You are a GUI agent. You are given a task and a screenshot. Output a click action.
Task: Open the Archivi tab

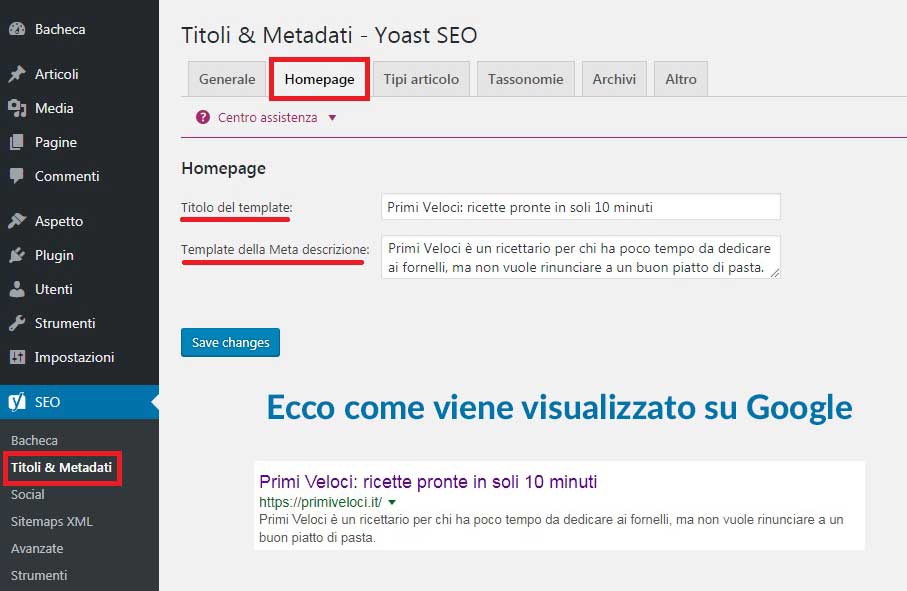[x=614, y=79]
